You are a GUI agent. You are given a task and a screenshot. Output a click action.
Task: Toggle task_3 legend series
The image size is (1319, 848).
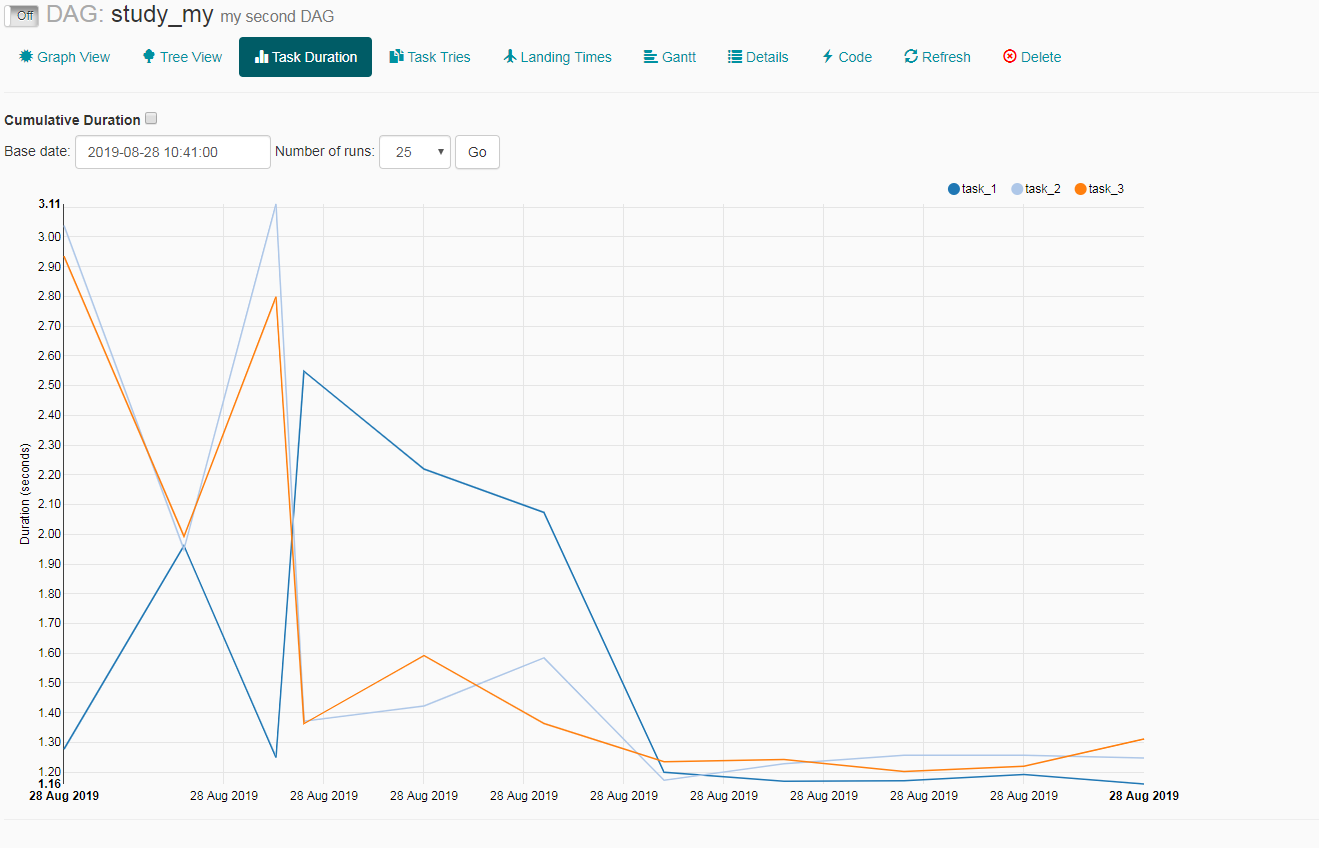pyautogui.click(x=1099, y=189)
